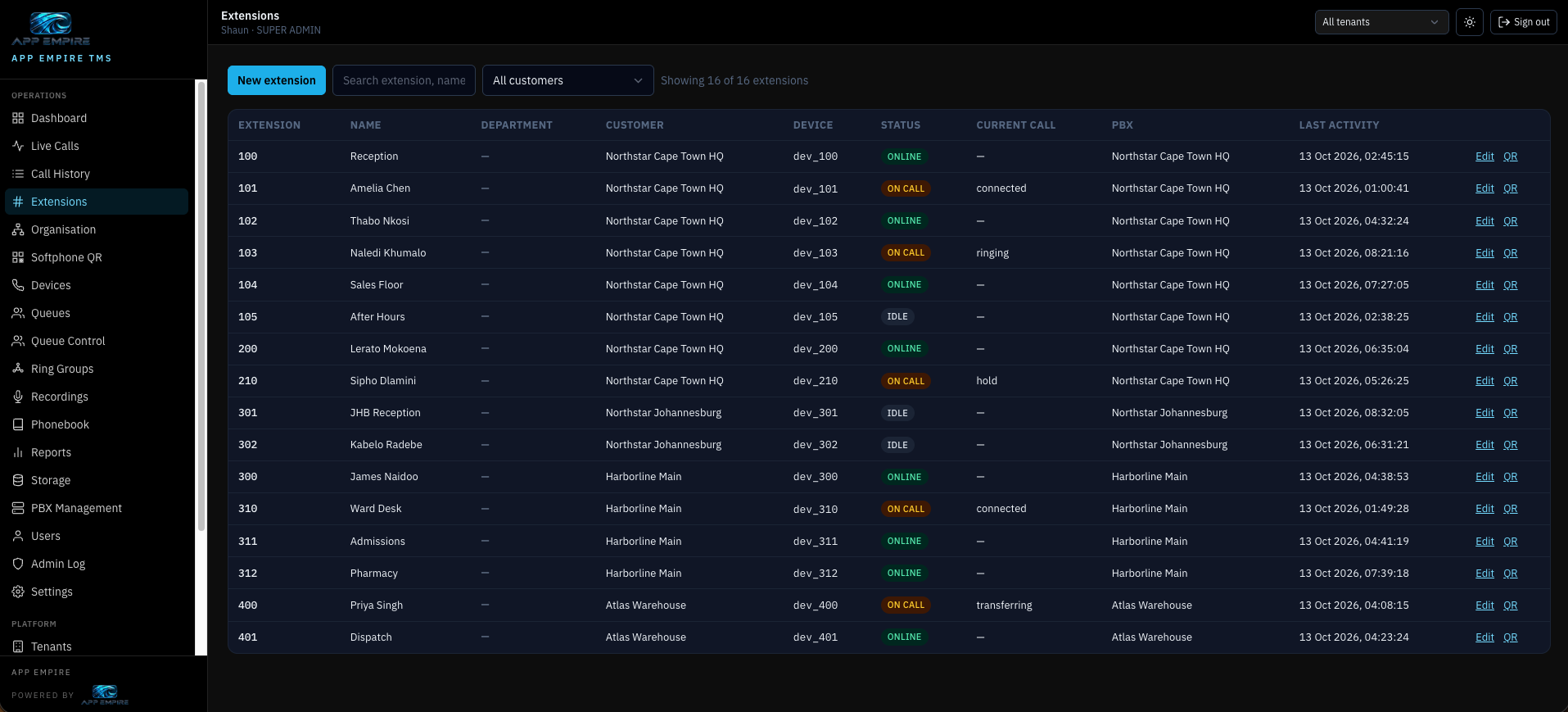
Task: Edit extension 310 Ward Desk
Action: pos(1484,509)
